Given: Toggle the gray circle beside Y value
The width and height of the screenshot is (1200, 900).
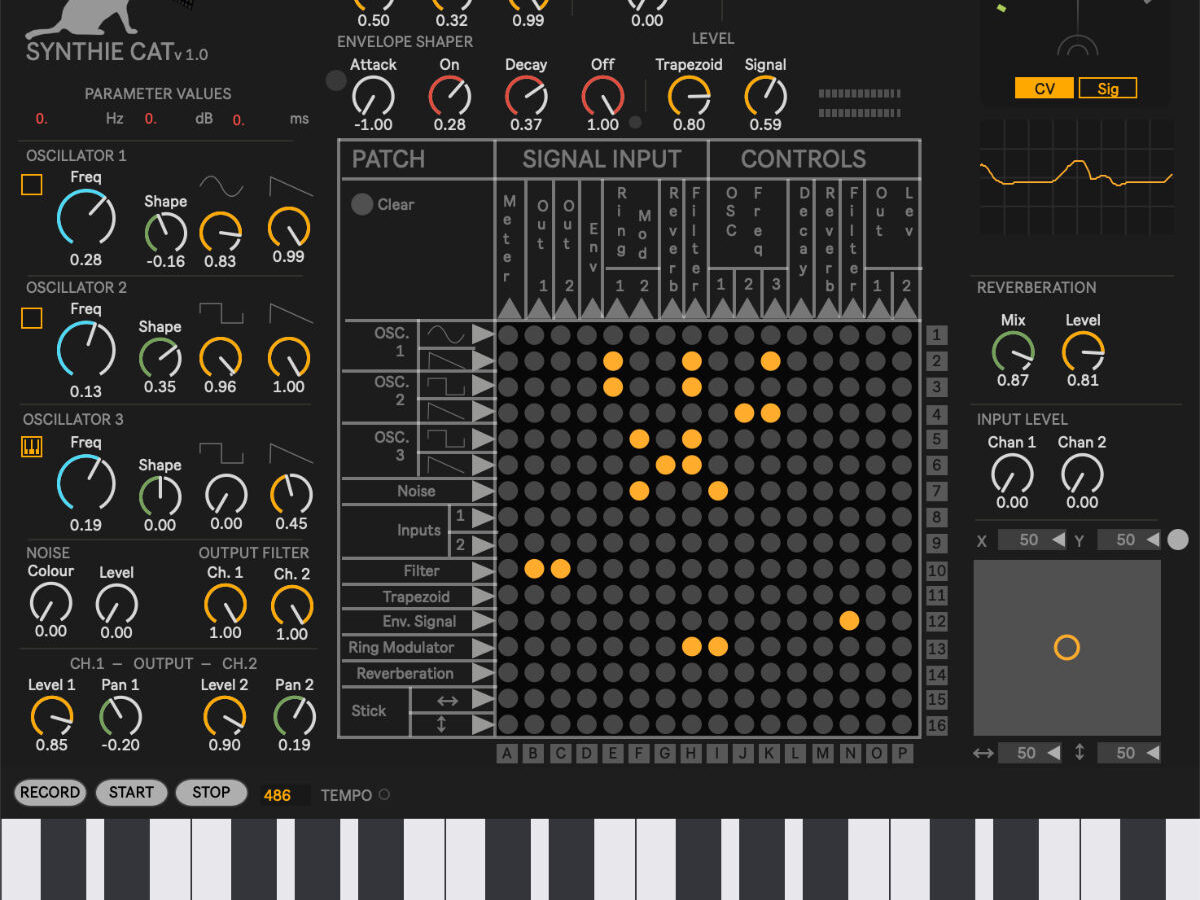Looking at the screenshot, I should [1178, 540].
